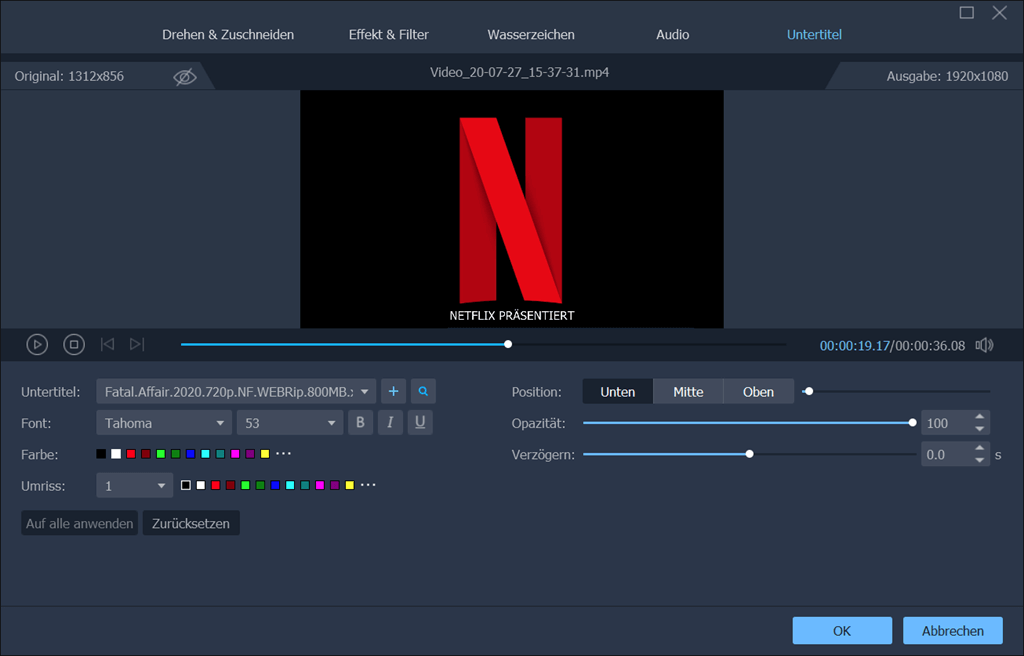
Task: Open the Wasserzeichen tab
Action: click(x=531, y=35)
